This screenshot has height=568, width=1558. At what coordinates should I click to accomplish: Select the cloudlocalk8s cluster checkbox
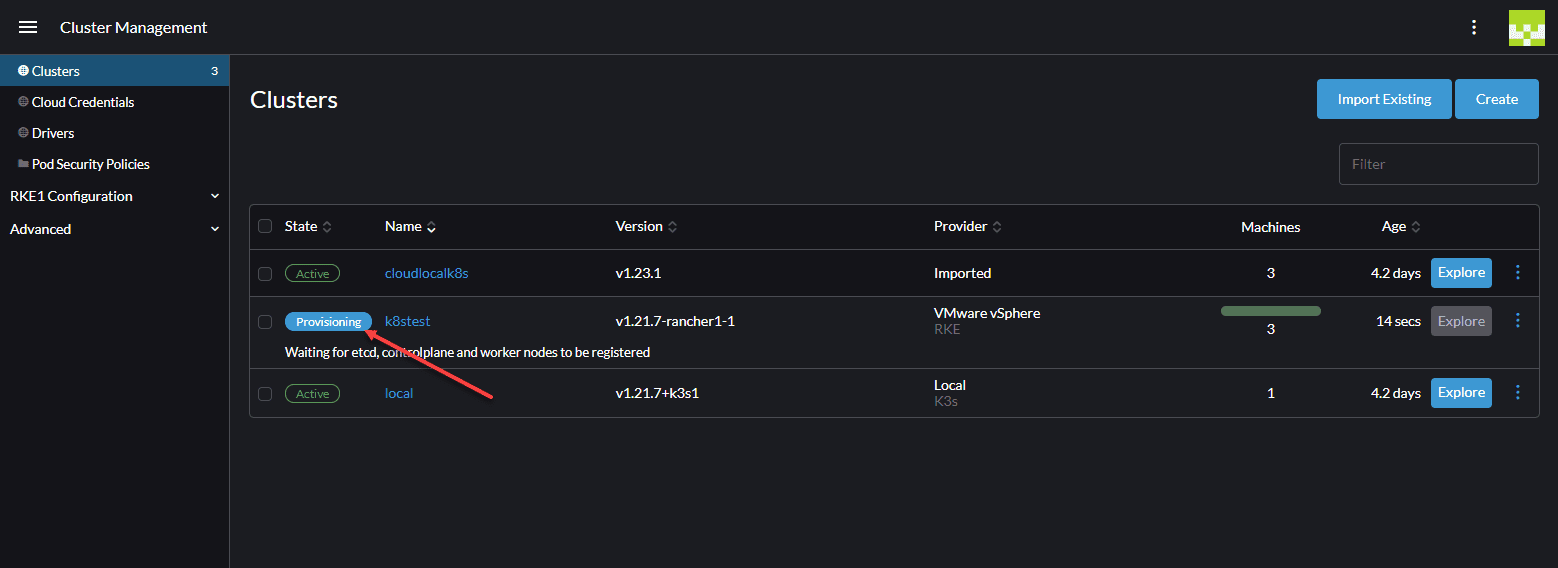(x=265, y=273)
